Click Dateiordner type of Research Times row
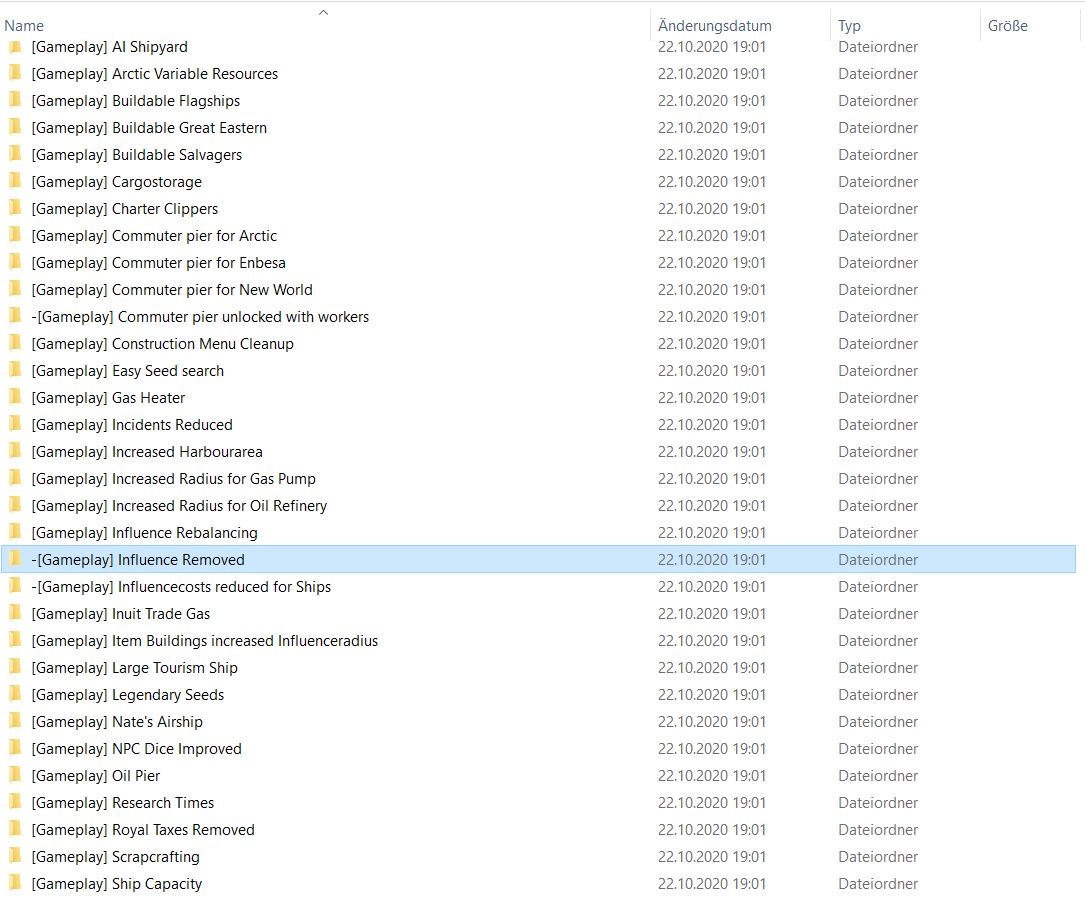 point(878,803)
